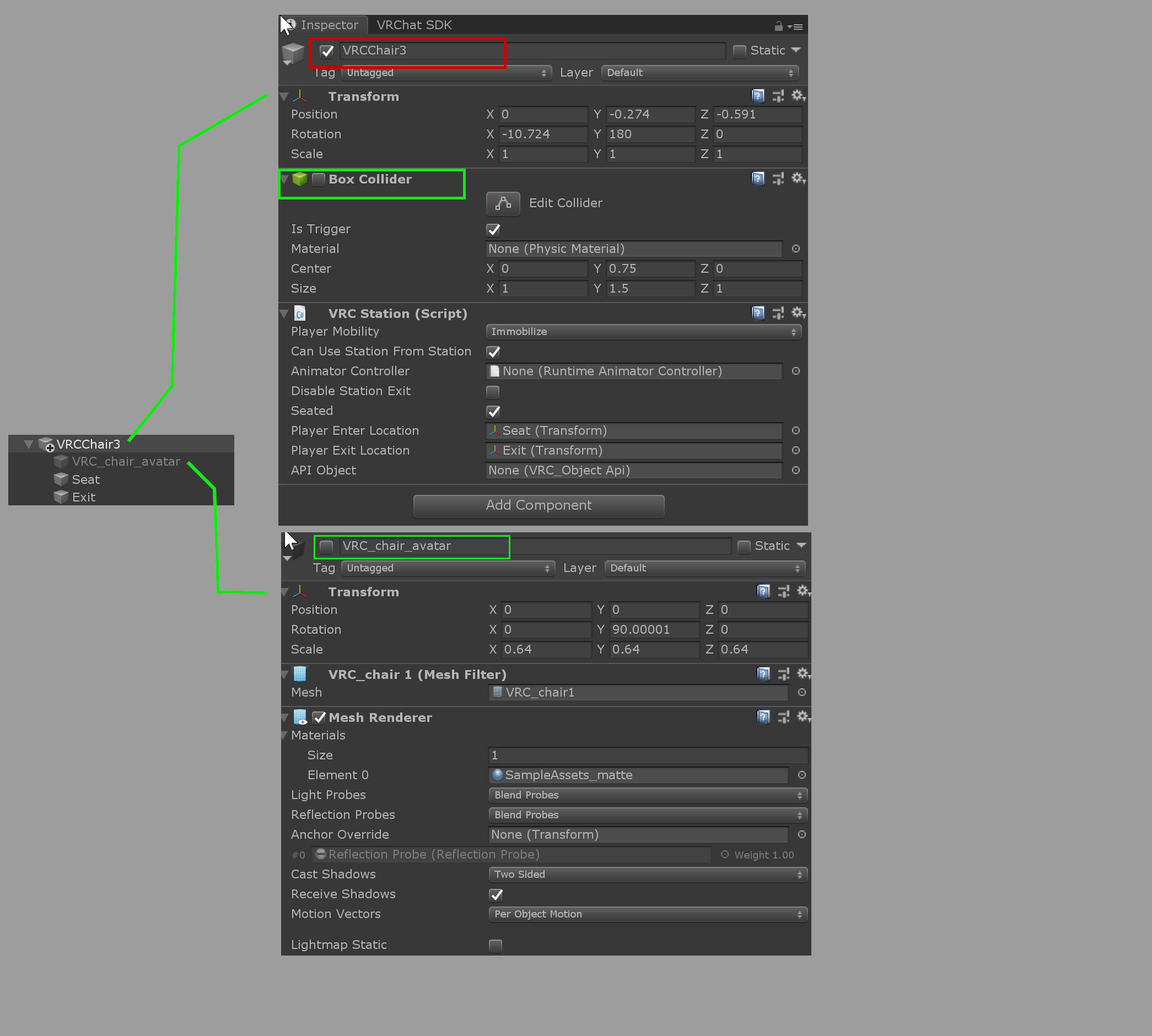Activate the VRC_chair_avatar object checkbox
This screenshot has width=1152, height=1036.
326,547
